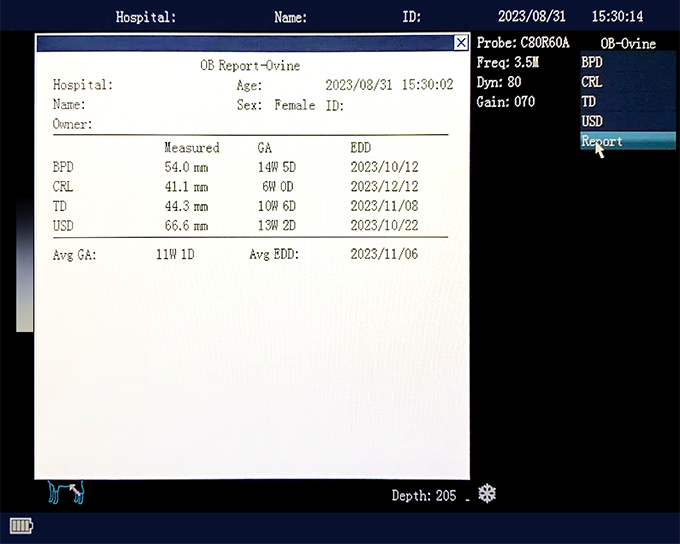
Task: Click the battery status icon
Action: [x=22, y=526]
